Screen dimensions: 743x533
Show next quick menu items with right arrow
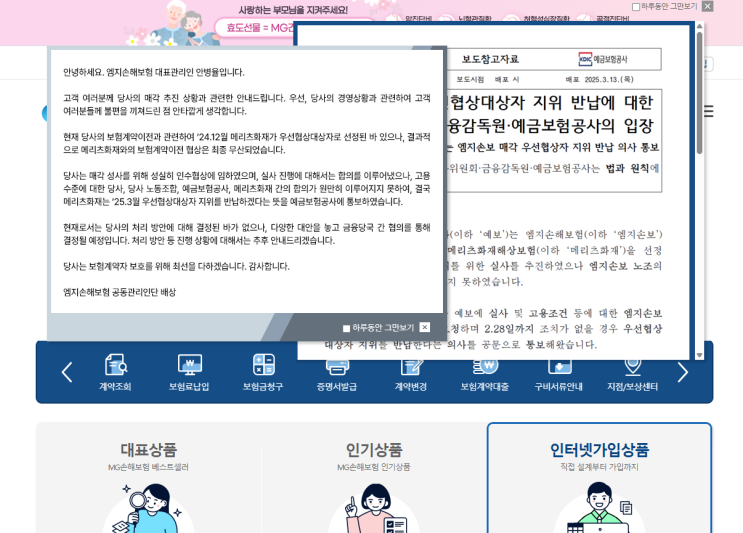[682, 372]
